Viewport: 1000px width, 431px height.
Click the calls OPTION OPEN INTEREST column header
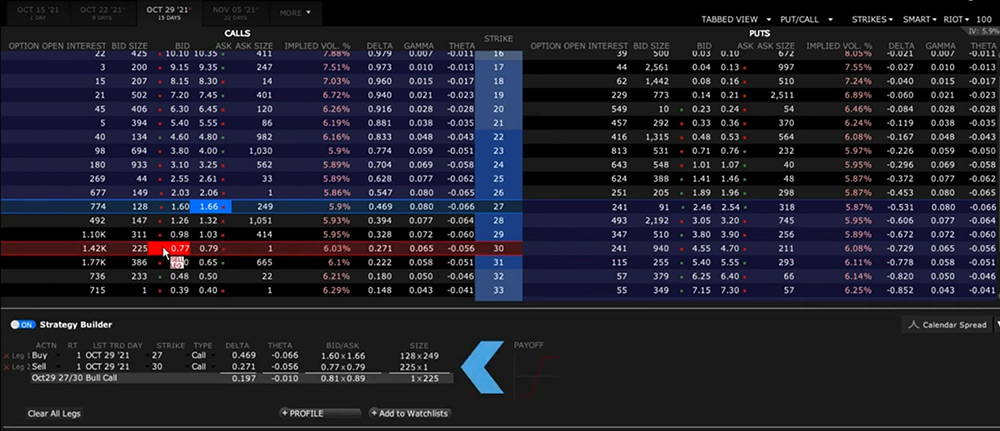pyautogui.click(x=58, y=46)
